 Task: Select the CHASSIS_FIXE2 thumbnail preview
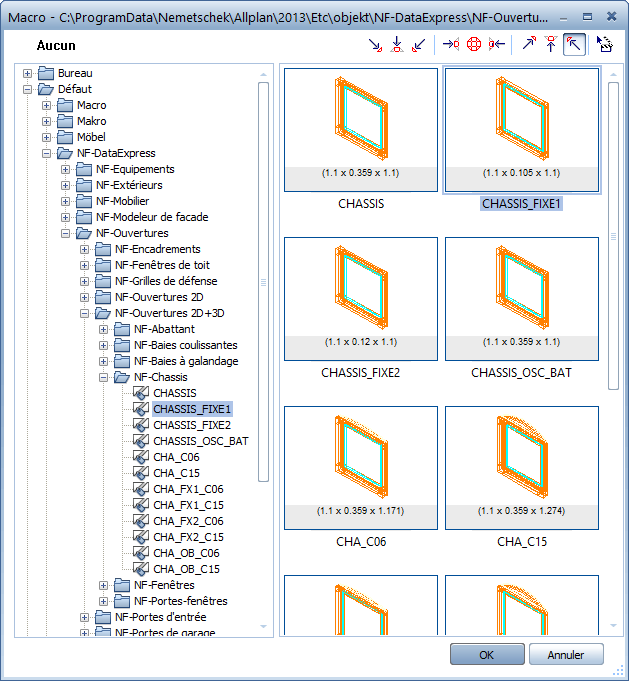pyautogui.click(x=361, y=299)
